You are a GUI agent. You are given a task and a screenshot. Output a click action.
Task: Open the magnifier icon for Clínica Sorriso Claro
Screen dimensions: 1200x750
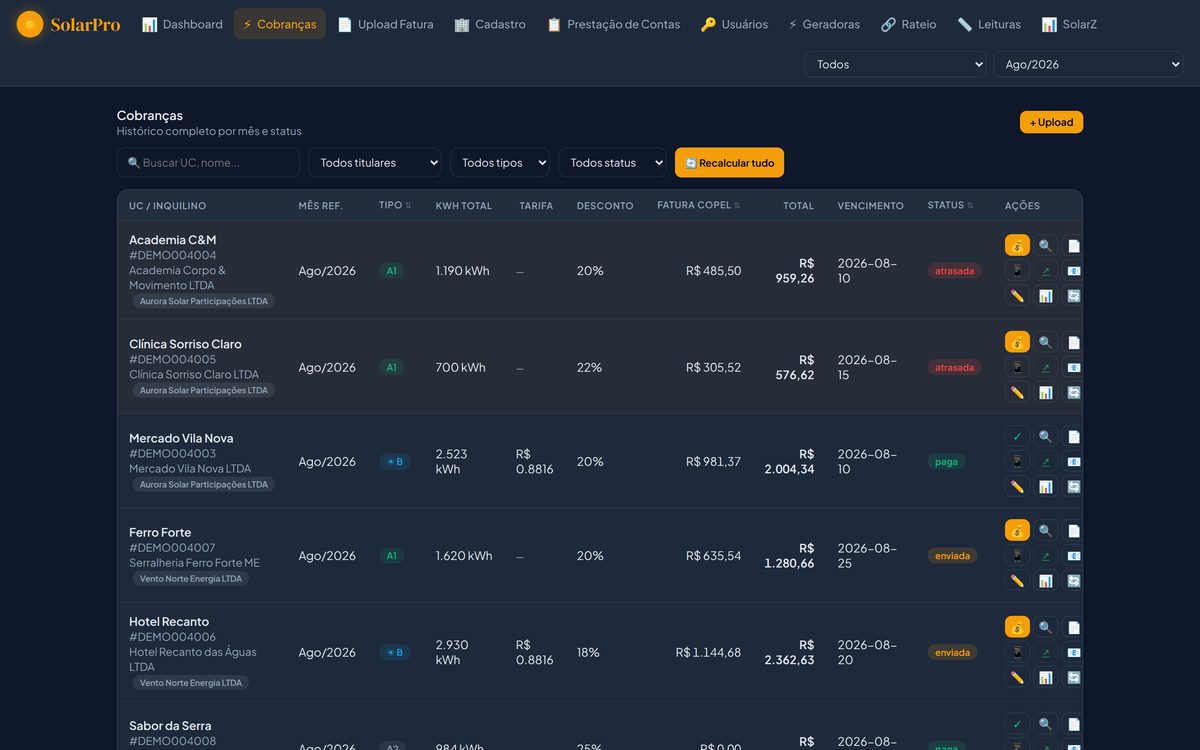coord(1045,342)
